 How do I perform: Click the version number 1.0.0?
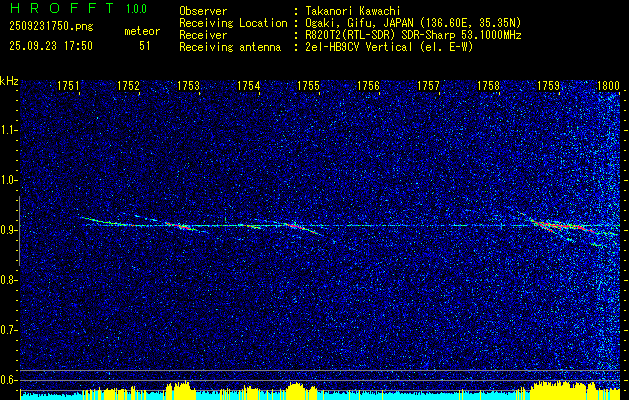coord(139,9)
